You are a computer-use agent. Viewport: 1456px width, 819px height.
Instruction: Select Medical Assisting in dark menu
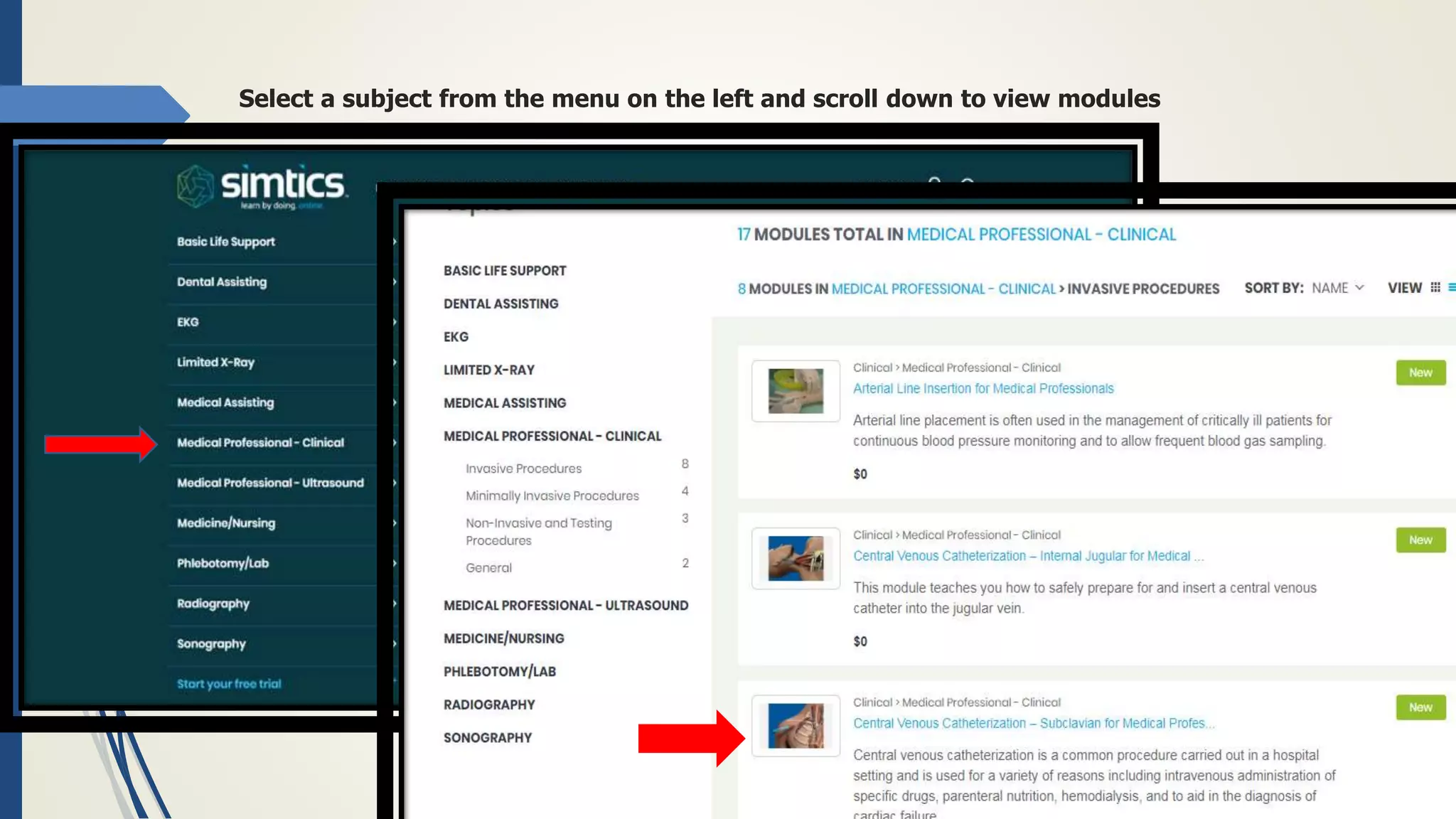coord(225,402)
